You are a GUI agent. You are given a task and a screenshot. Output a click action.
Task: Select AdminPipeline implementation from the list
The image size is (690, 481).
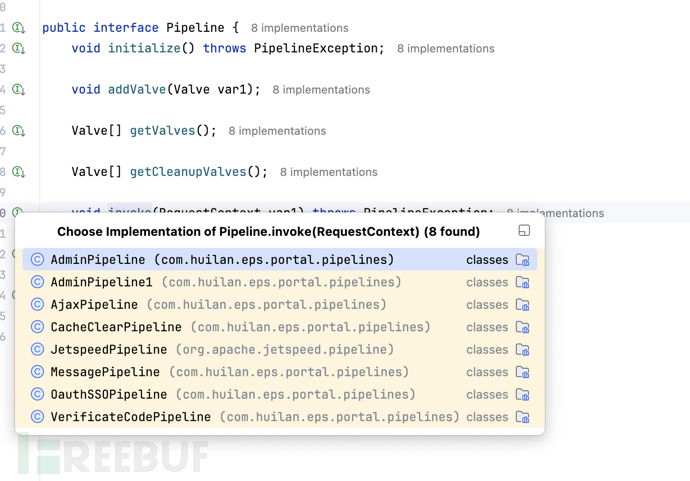click(x=98, y=260)
